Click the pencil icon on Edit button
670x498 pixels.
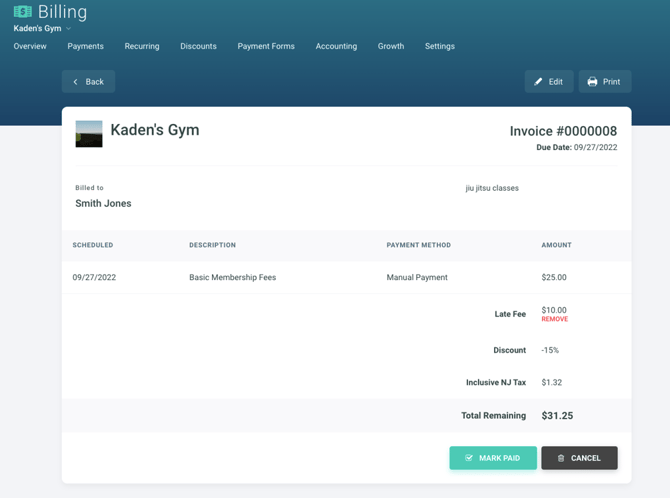[x=538, y=82]
